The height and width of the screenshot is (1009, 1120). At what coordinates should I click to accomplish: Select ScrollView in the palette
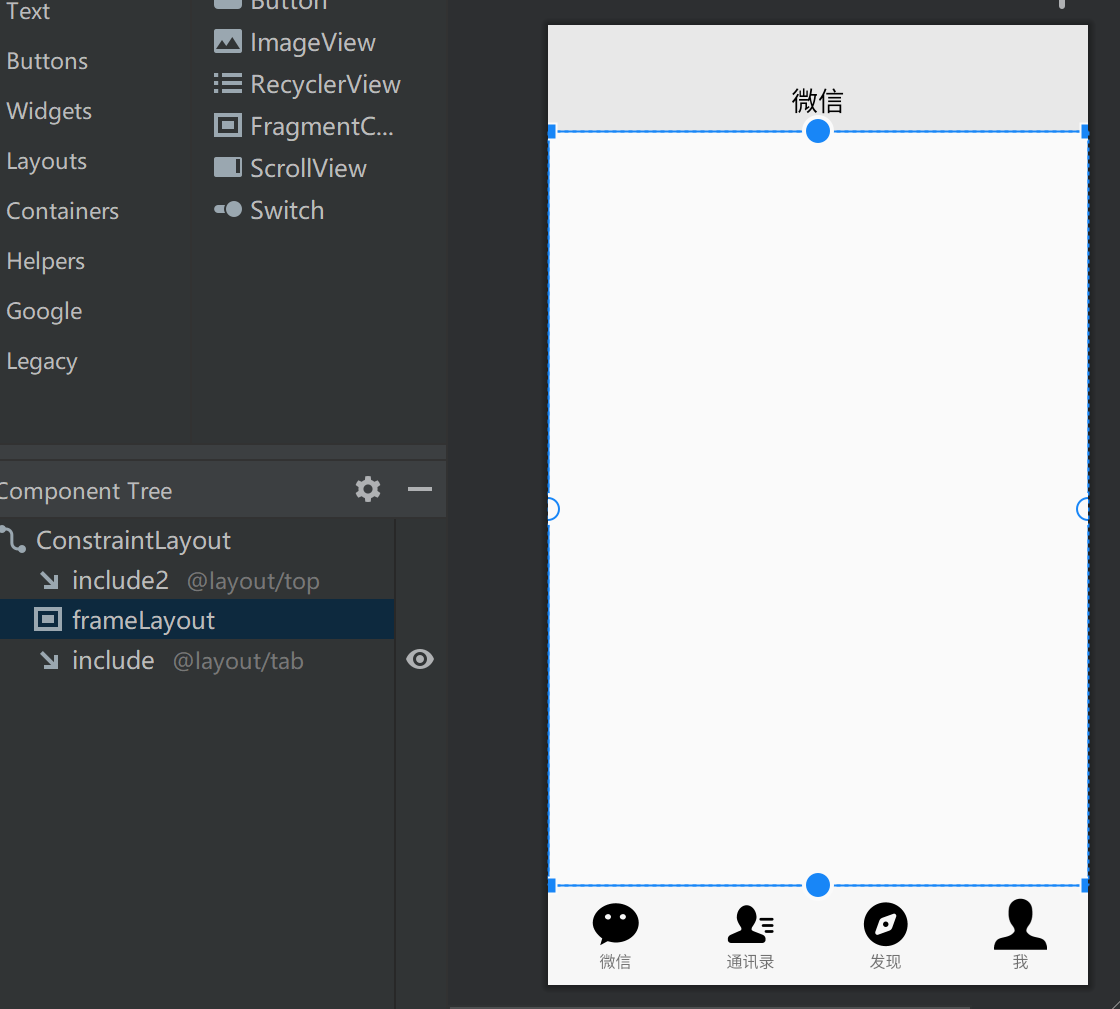[290, 169]
